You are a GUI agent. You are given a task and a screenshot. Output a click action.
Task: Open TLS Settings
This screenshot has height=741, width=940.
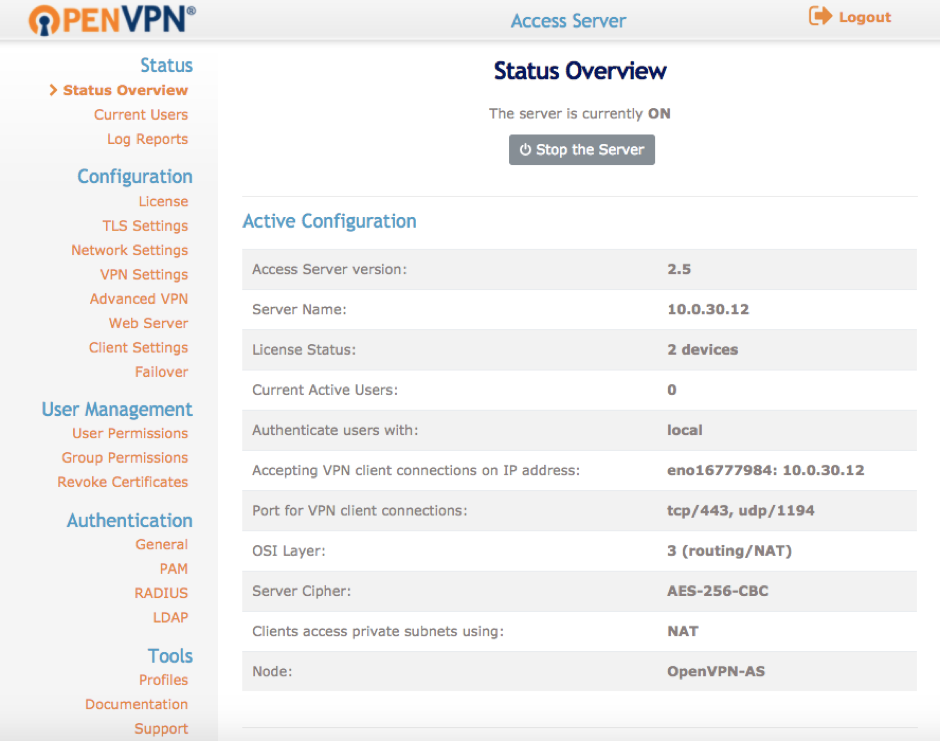click(x=145, y=226)
